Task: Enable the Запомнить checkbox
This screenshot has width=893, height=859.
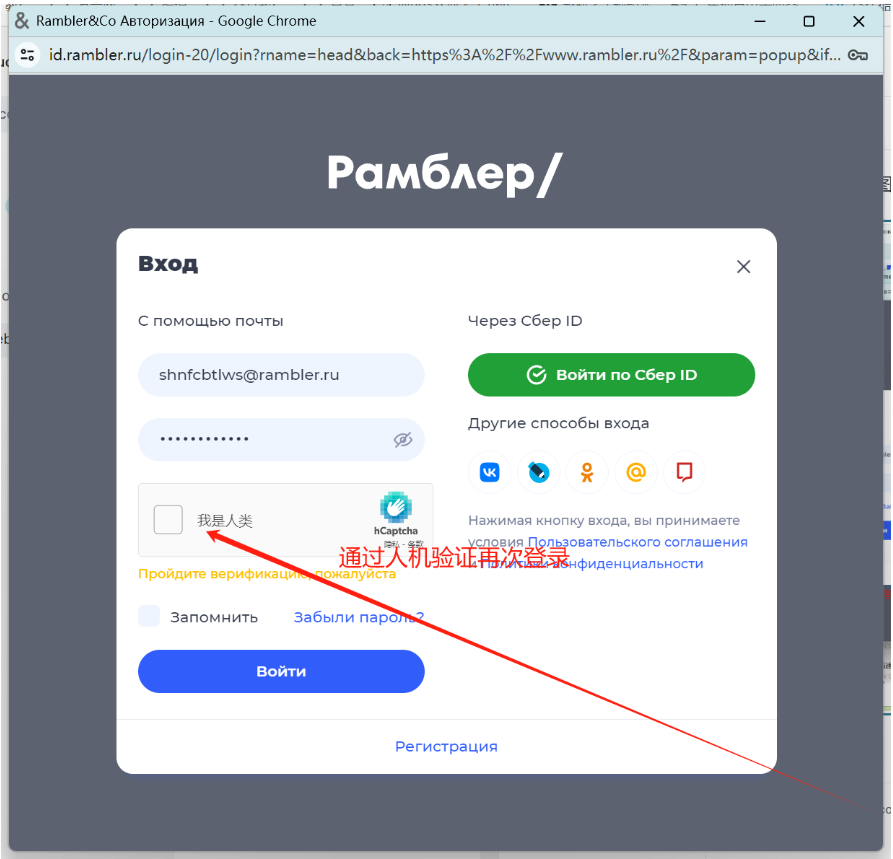Action: tap(149, 616)
